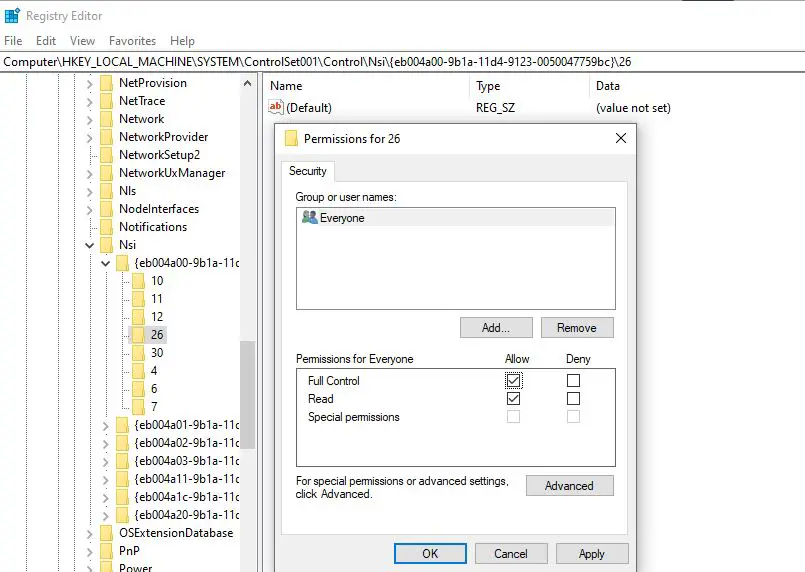Click folder icon of subkey 7

click(138, 407)
